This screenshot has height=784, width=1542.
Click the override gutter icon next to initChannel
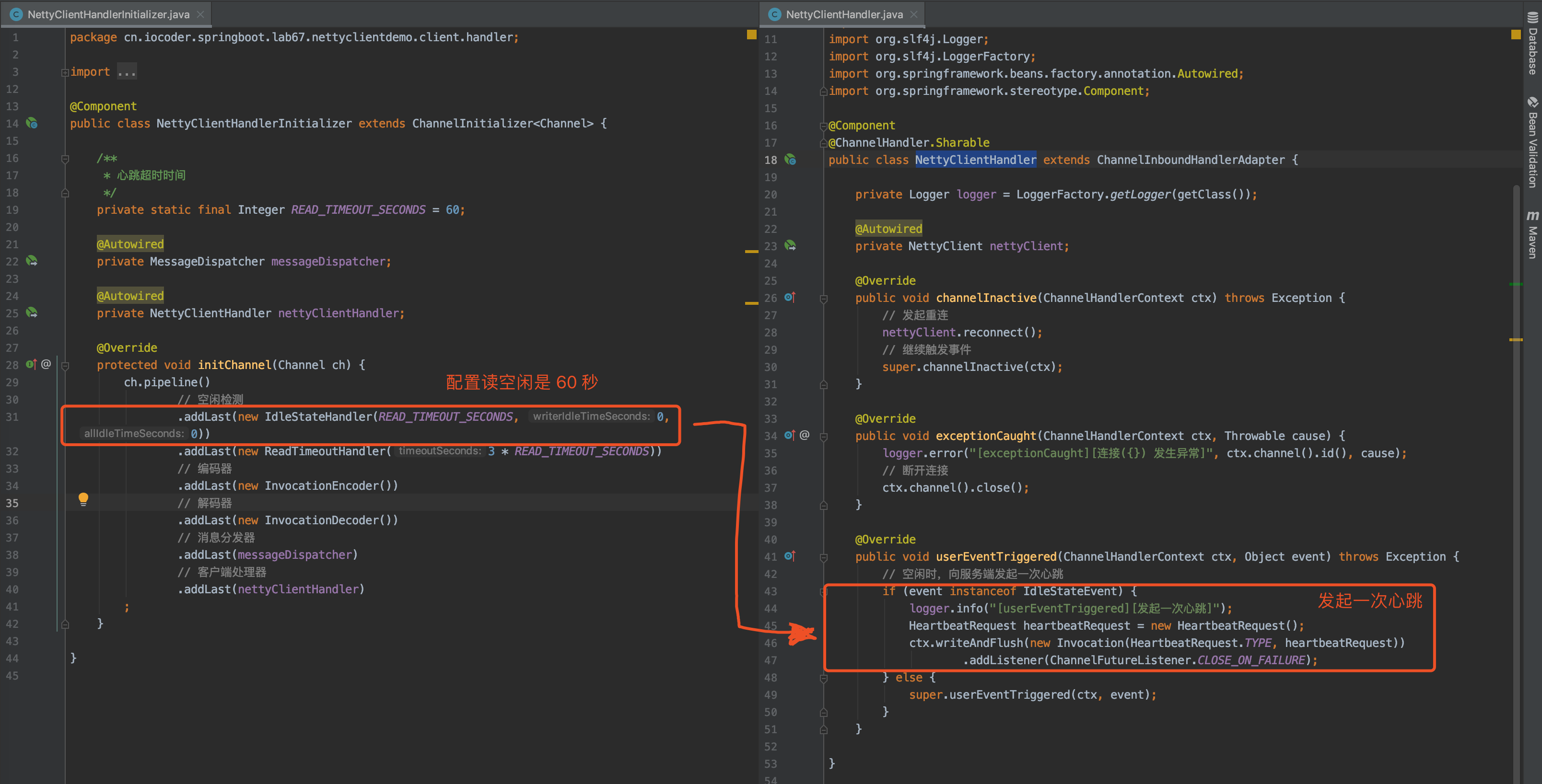tap(31, 365)
